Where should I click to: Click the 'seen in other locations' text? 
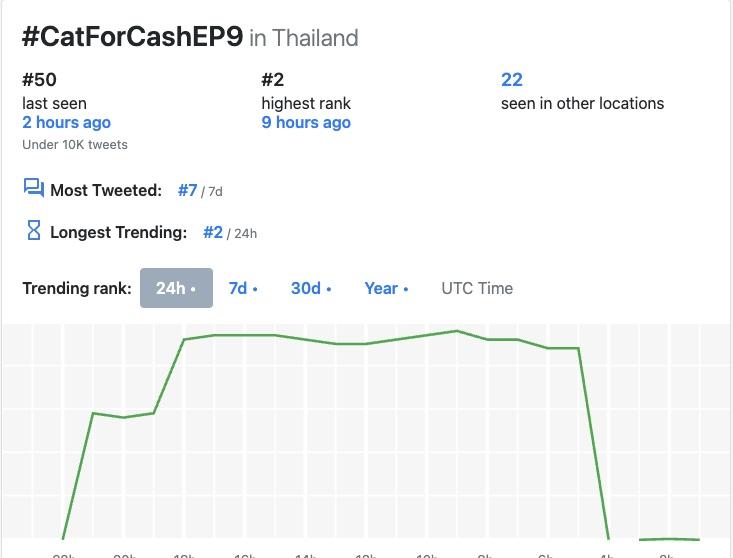pos(582,103)
